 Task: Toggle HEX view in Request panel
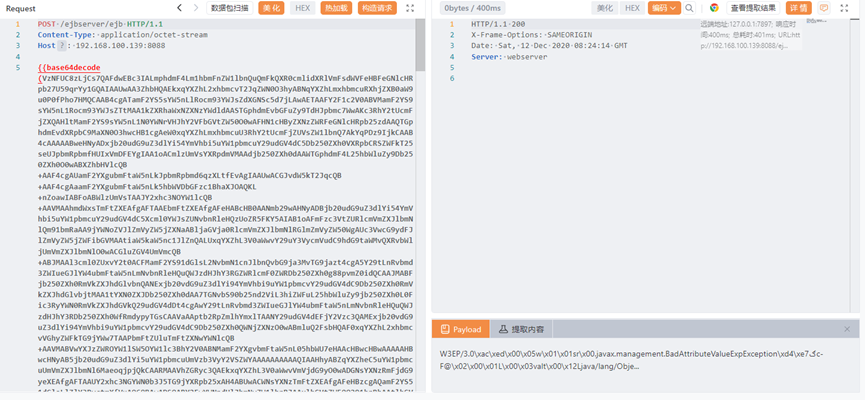click(x=302, y=8)
